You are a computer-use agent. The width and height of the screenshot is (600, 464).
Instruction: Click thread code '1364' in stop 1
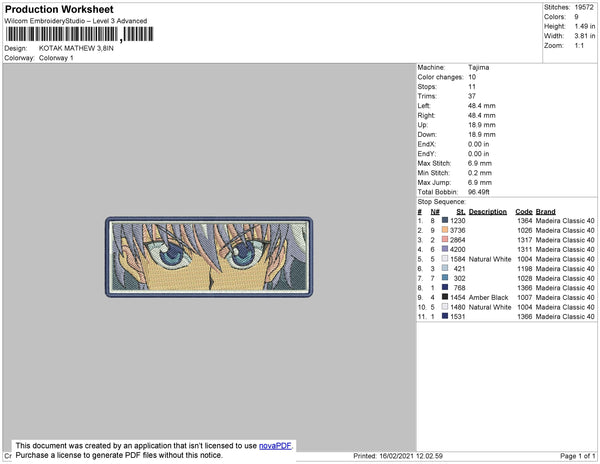click(524, 221)
